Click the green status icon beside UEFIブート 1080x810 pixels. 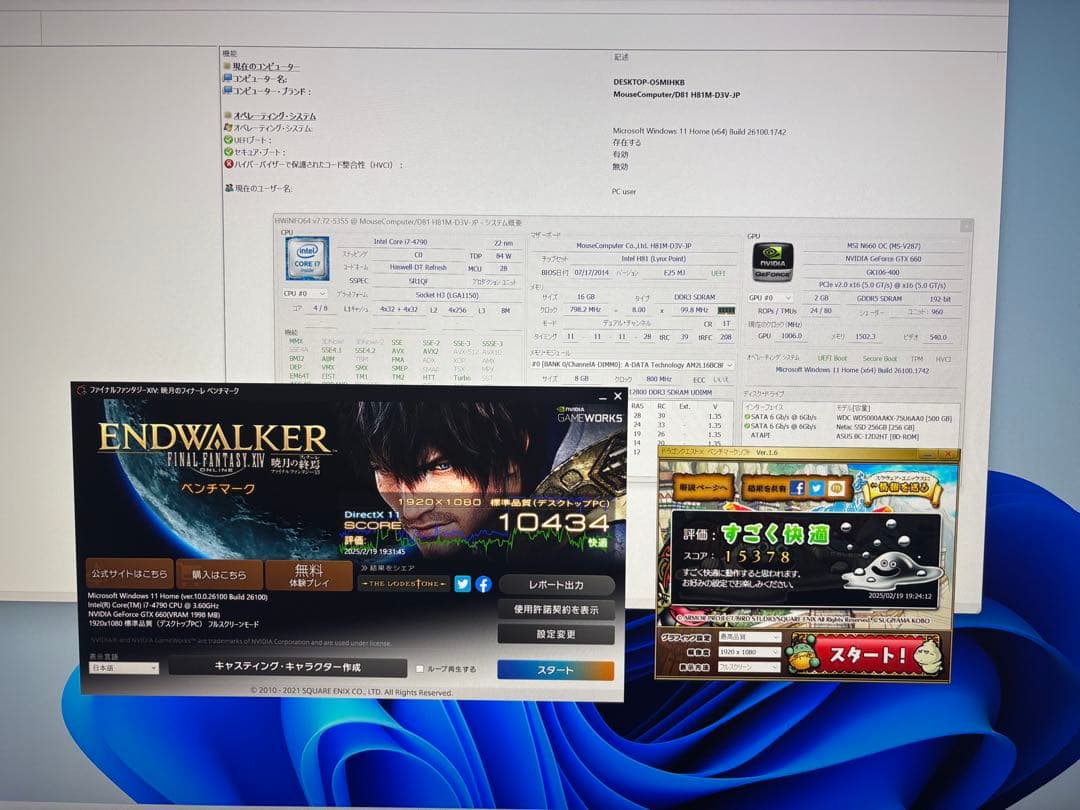[x=230, y=140]
